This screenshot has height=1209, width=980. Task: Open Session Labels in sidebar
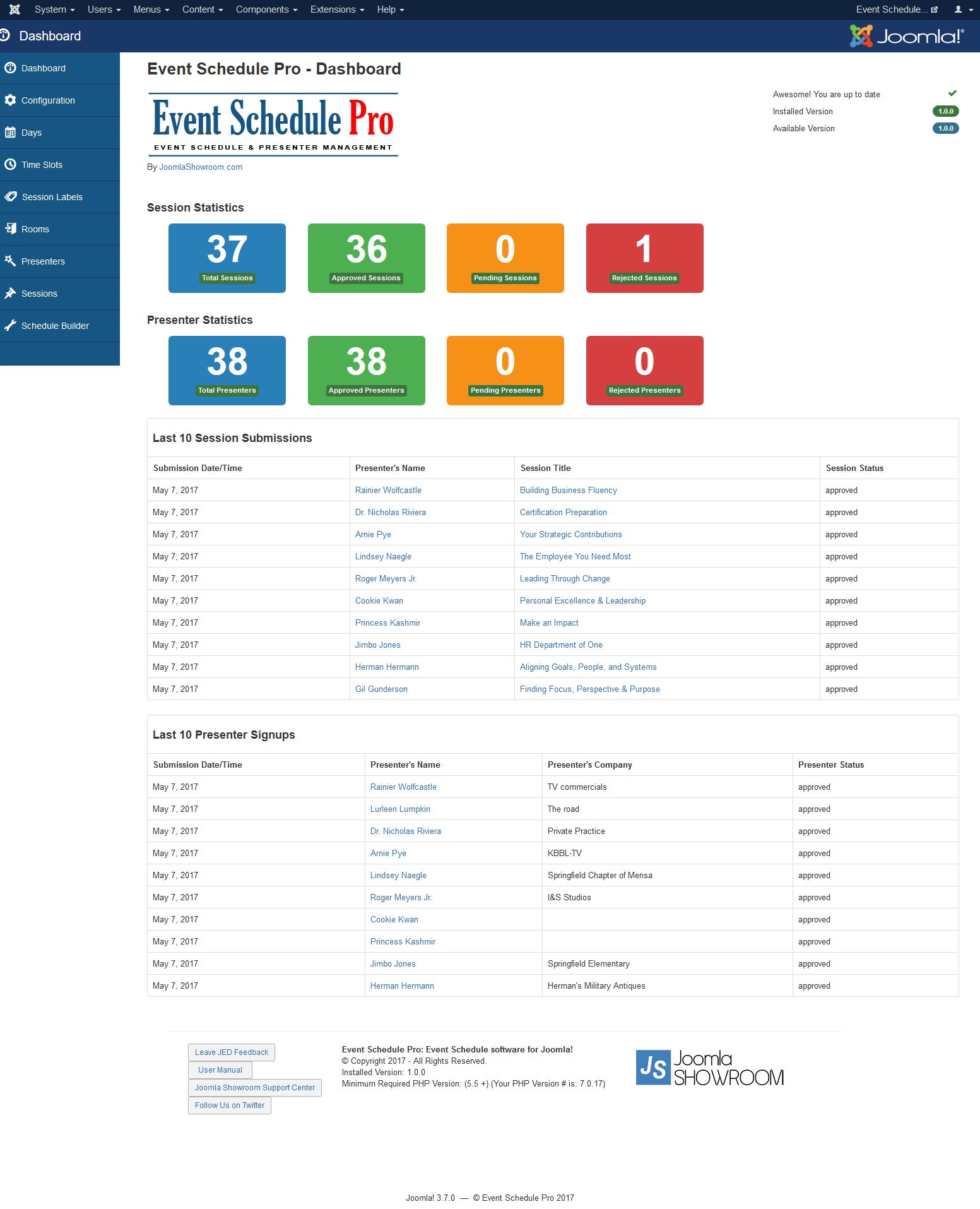tap(60, 197)
